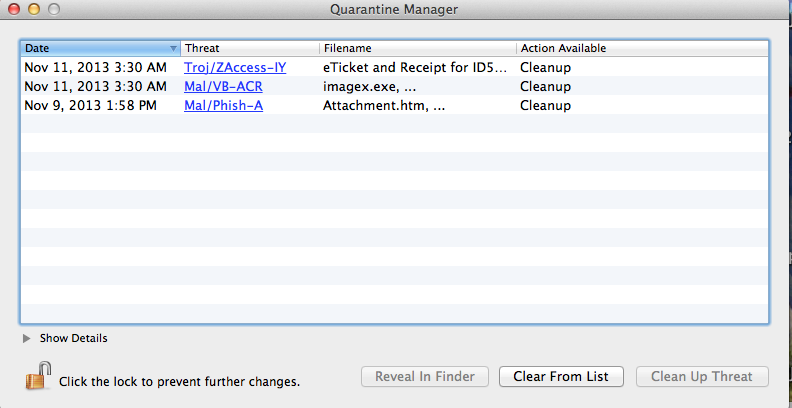Open the Mal/VB-ACR threat link
Viewport: 792px width, 408px height.
(223, 86)
